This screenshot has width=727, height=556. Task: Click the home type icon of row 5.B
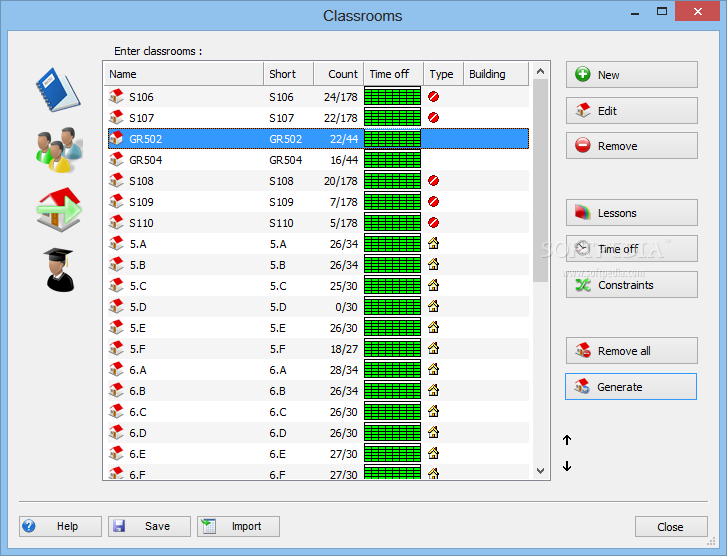pos(434,264)
